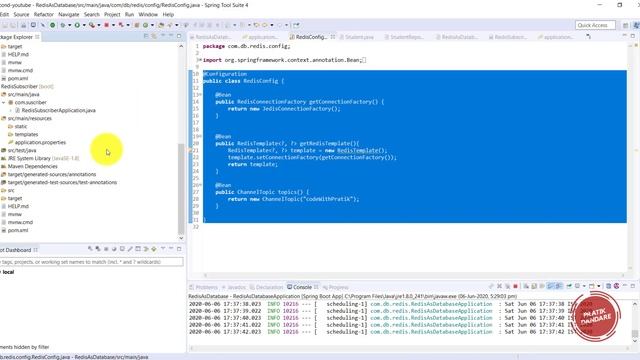Toggle Word Wrap in Console
The height and width of the screenshot is (360, 640).
(542, 286)
